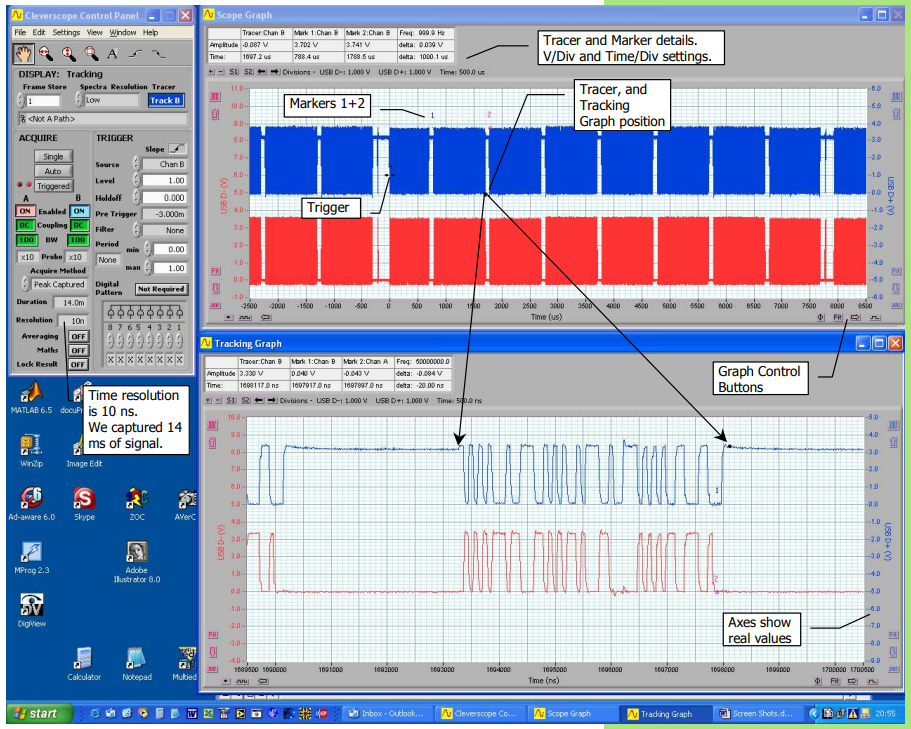This screenshot has height=729, width=911.
Task: Select the zoom magnifier tool
Action: tap(47, 53)
